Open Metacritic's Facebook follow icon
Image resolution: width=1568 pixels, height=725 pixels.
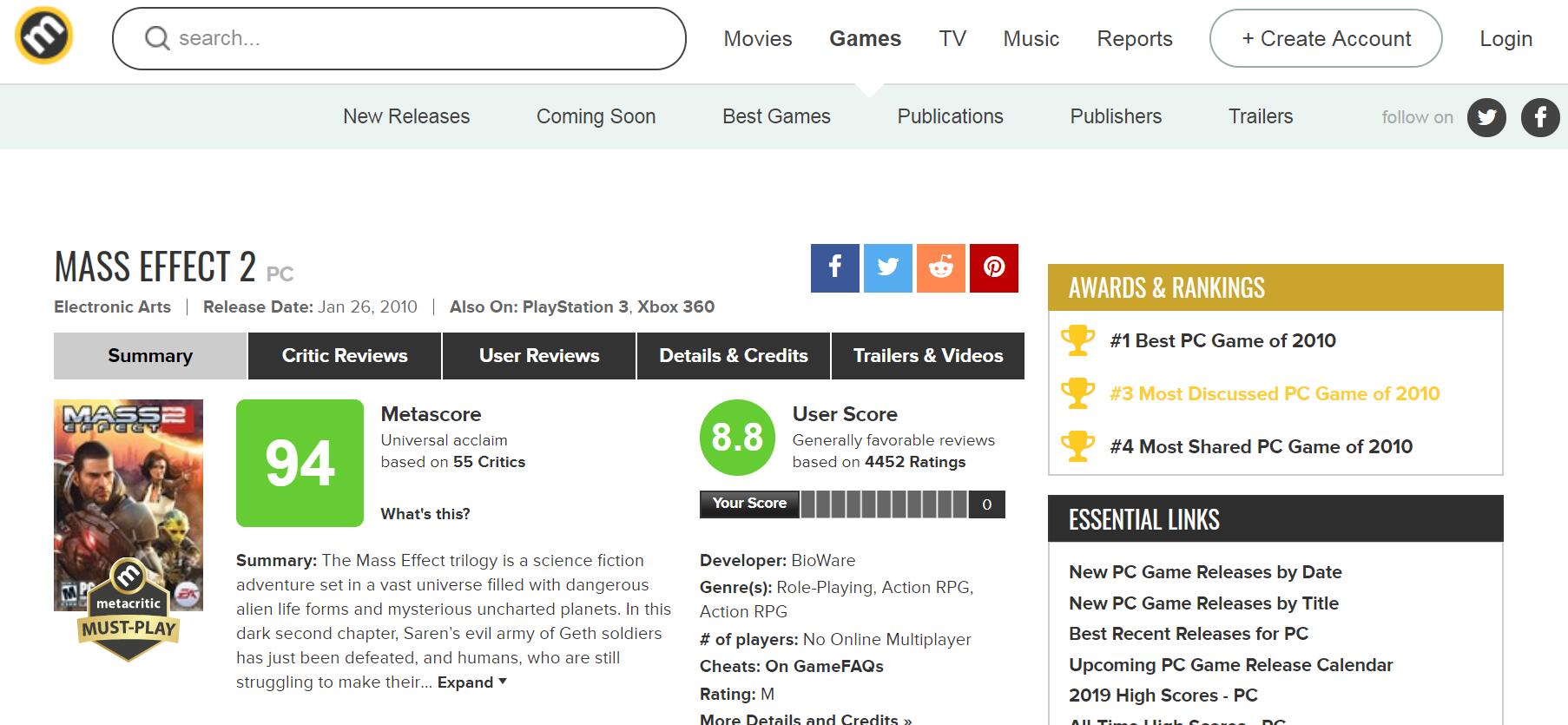click(1540, 117)
